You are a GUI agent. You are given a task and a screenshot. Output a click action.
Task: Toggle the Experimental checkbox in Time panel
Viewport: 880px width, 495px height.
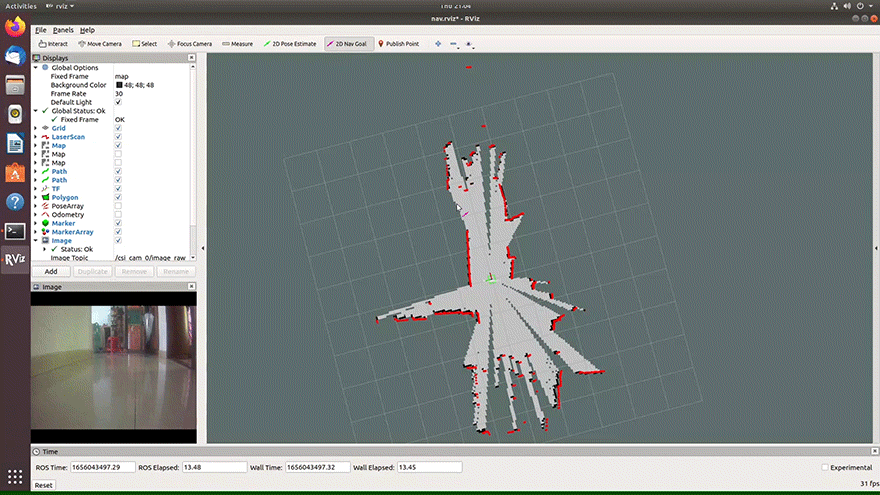[x=824, y=467]
